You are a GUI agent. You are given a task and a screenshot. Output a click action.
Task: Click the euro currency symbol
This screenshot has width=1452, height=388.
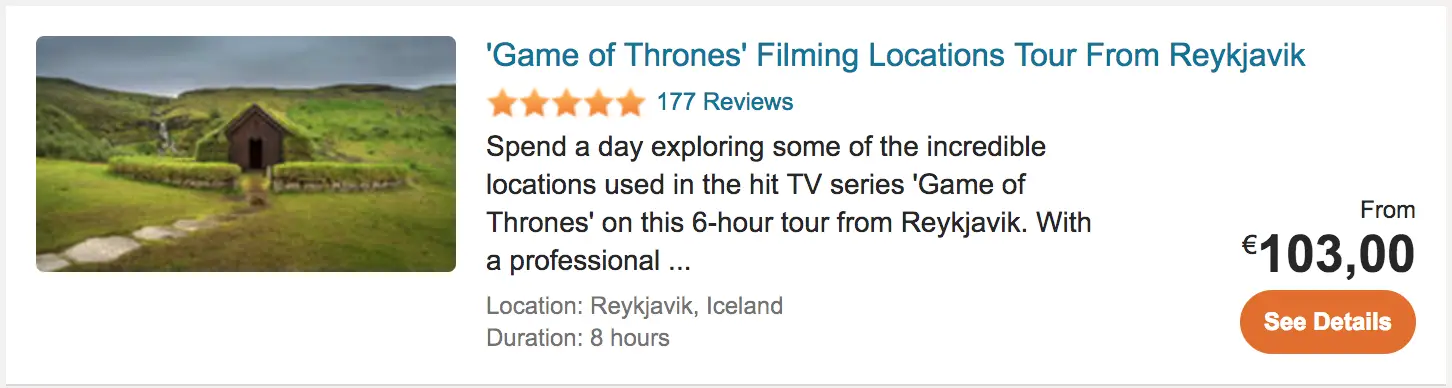pos(1250,245)
